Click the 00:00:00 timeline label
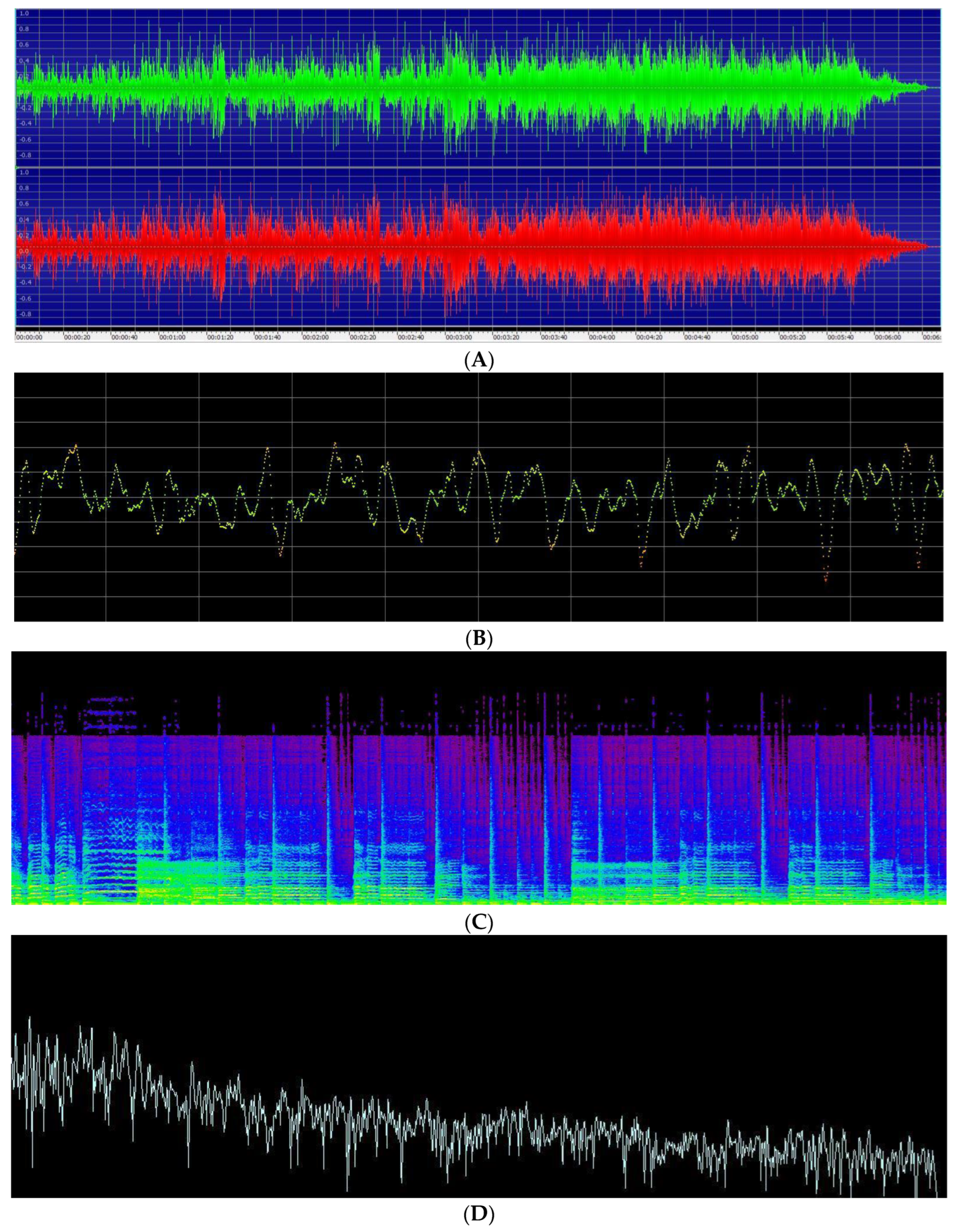Screen dimensions: 956x1232 click(30, 337)
